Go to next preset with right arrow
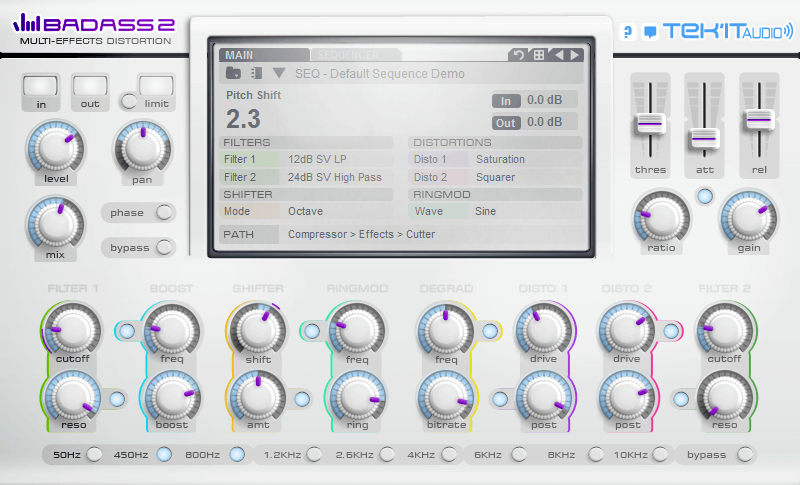The image size is (800, 485). [x=575, y=55]
